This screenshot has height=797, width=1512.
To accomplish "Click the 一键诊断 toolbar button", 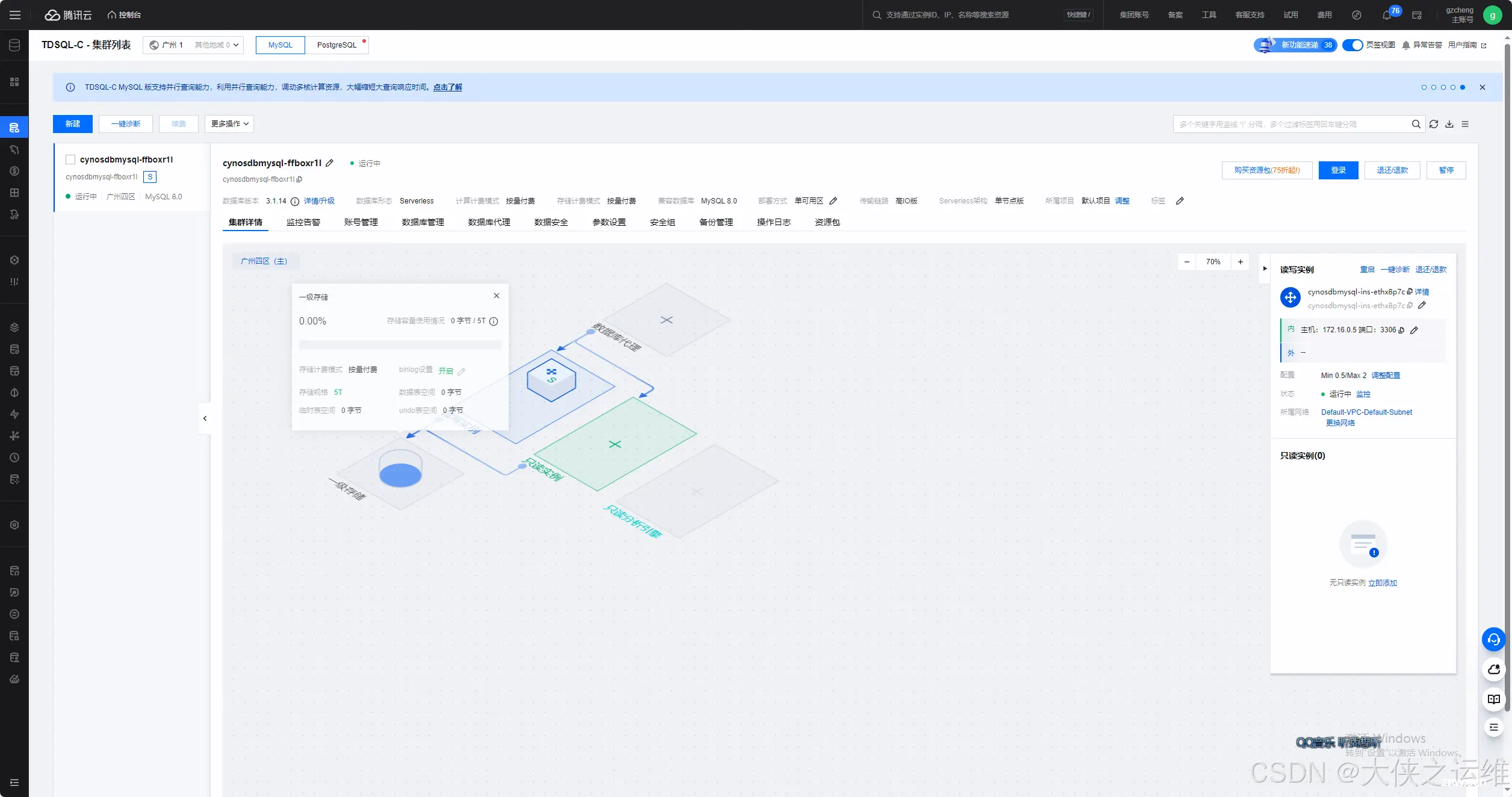I will point(126,124).
